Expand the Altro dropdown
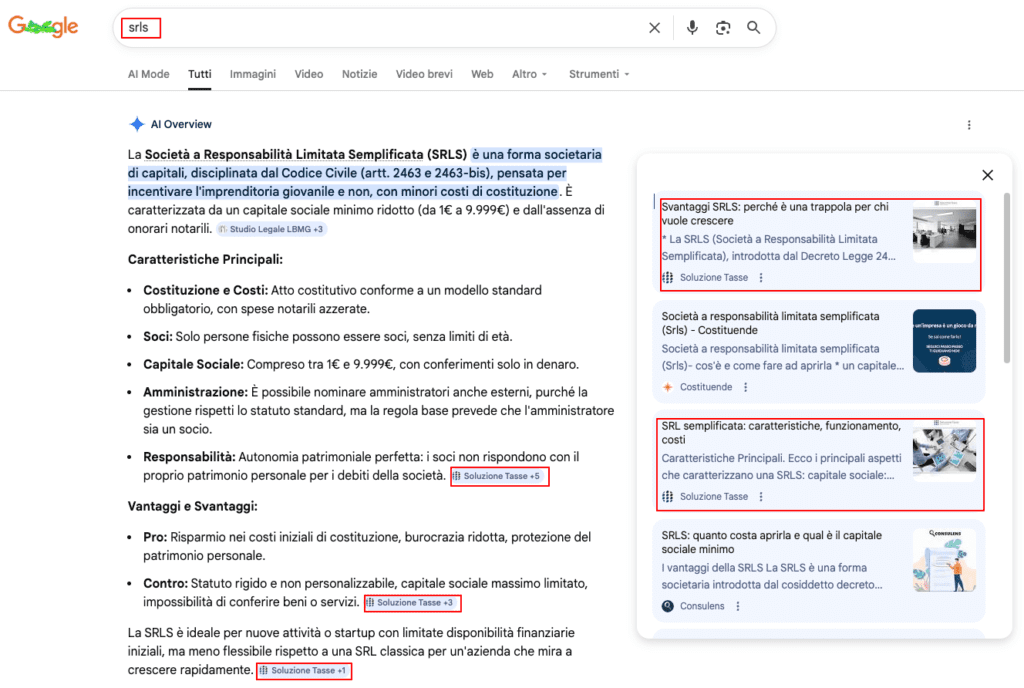Screen dimensions: 1024x688 coord(530,74)
